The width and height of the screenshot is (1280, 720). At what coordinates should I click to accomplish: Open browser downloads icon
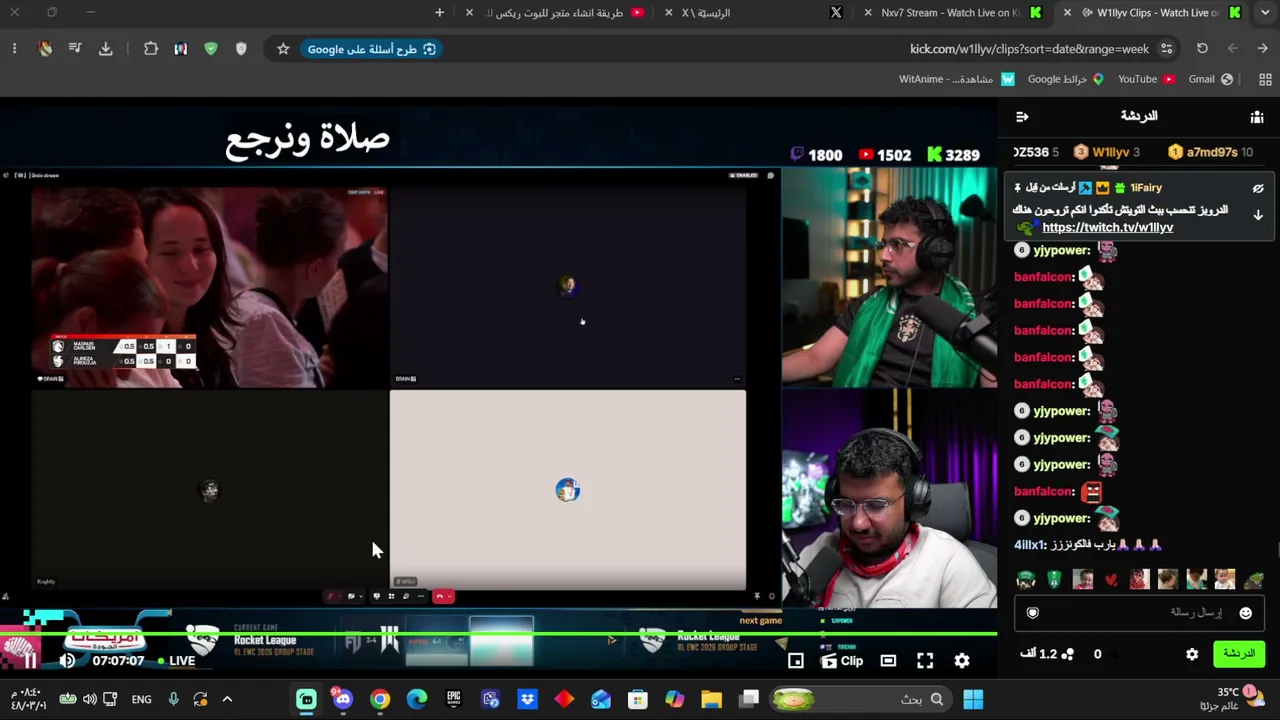tap(106, 49)
